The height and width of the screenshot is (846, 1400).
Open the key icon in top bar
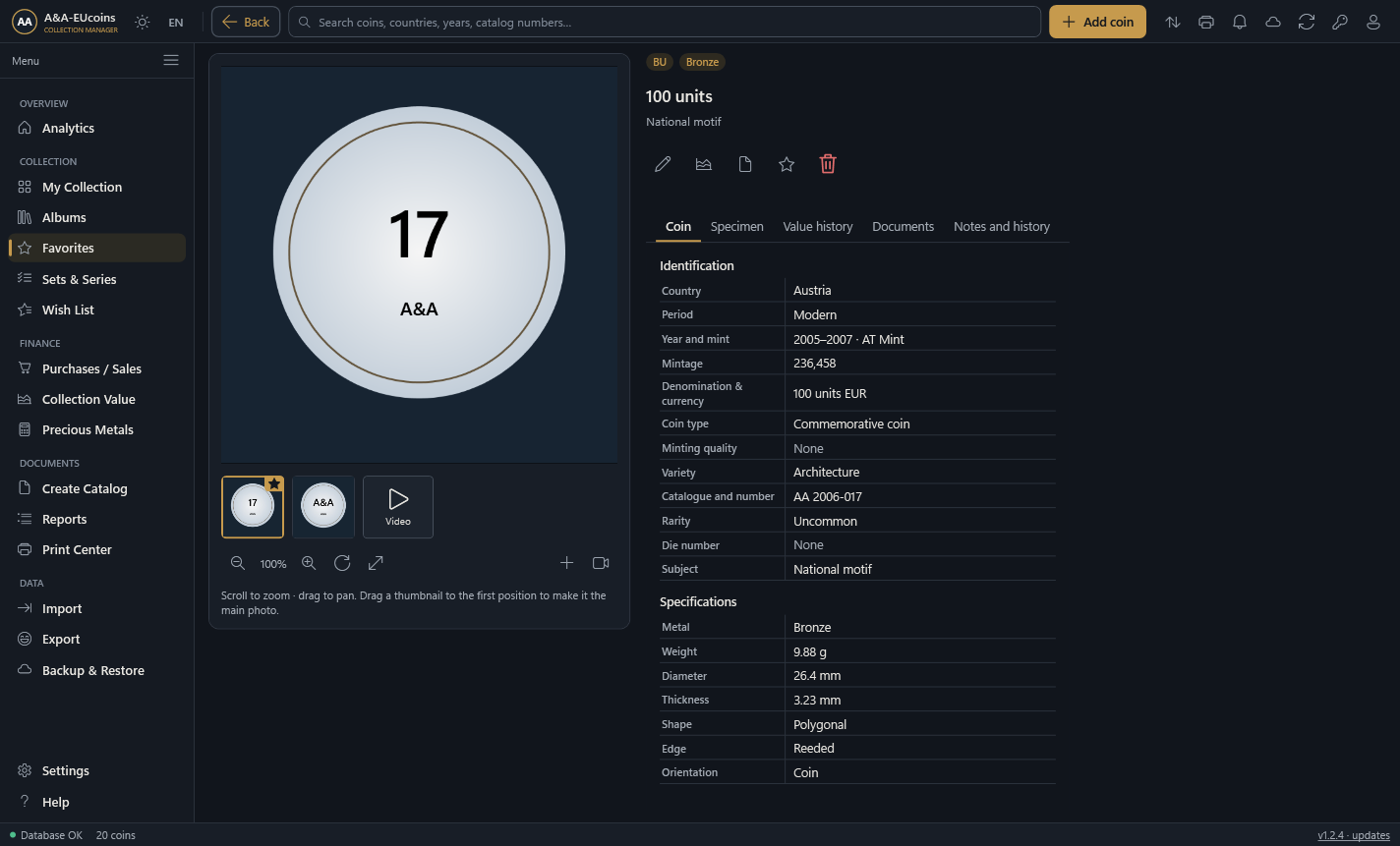click(x=1340, y=22)
